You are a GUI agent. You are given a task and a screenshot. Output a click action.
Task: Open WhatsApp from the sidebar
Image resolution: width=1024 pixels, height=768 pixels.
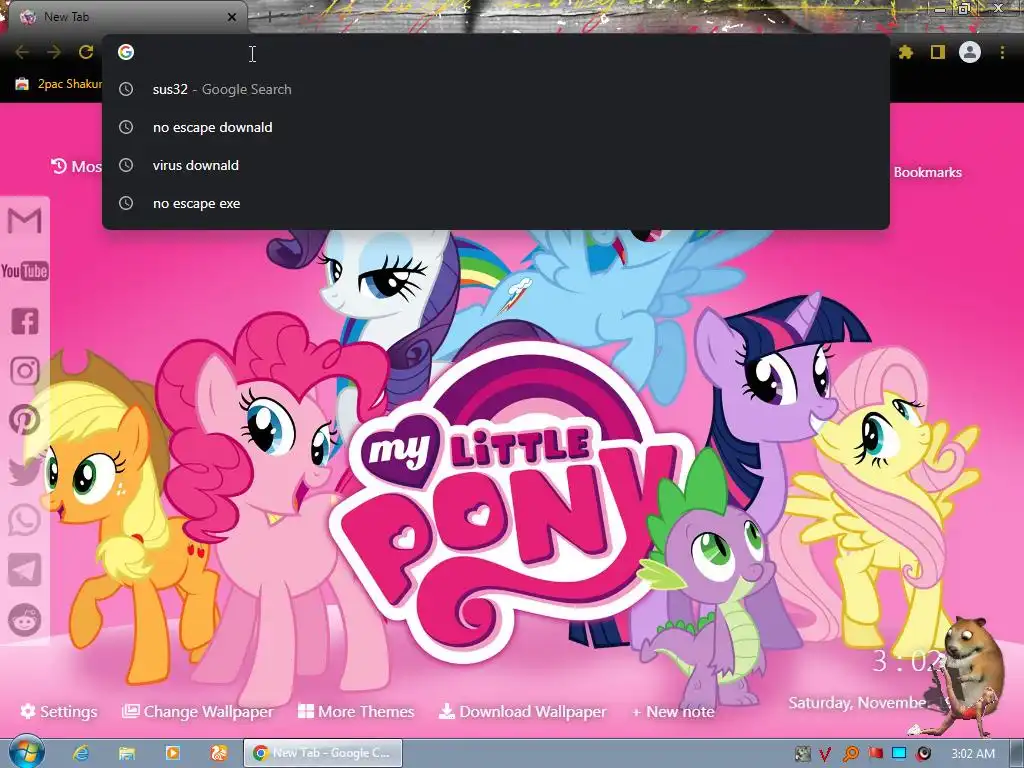pos(24,520)
